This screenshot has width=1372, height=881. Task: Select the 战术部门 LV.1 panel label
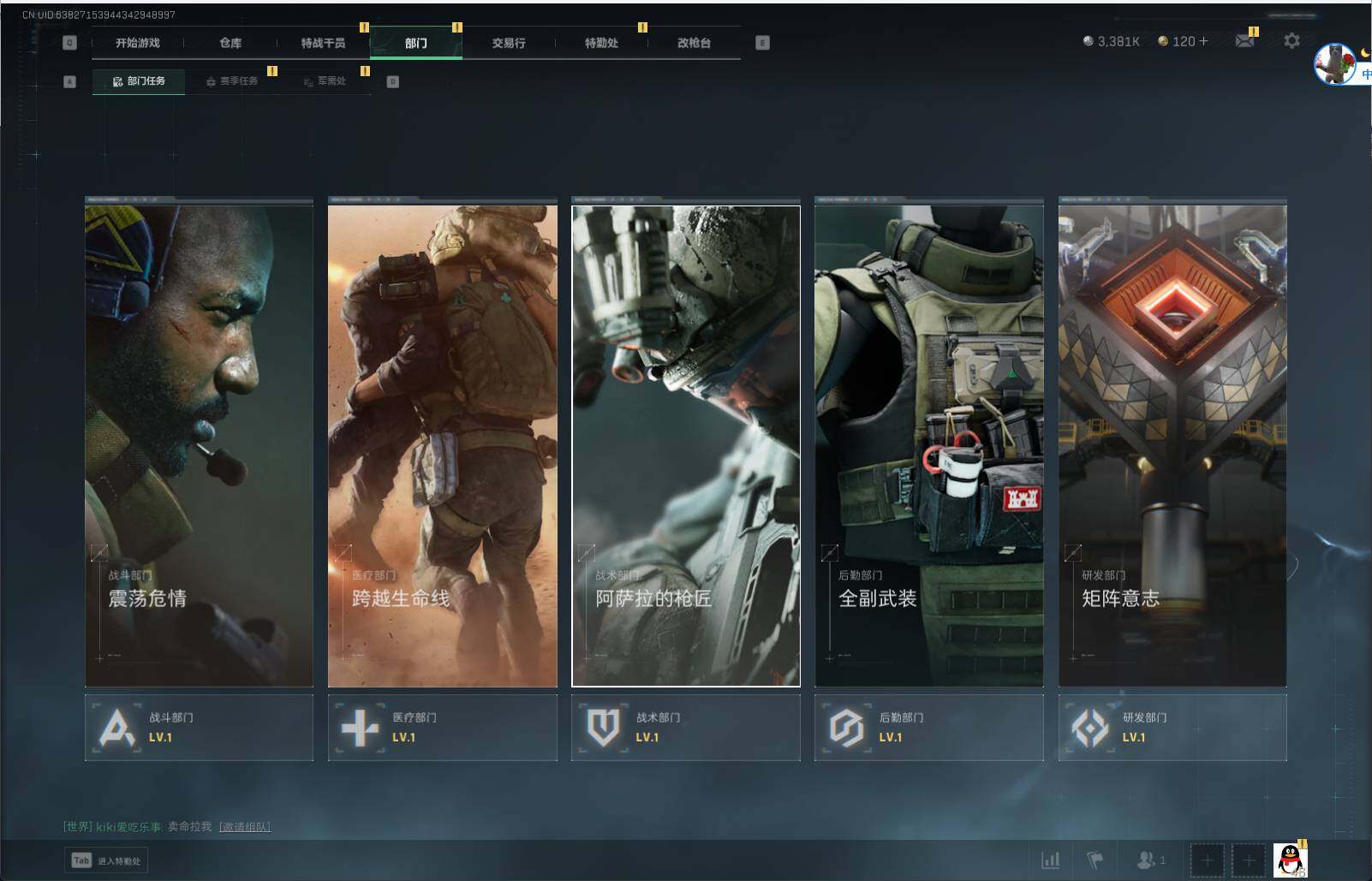[658, 727]
